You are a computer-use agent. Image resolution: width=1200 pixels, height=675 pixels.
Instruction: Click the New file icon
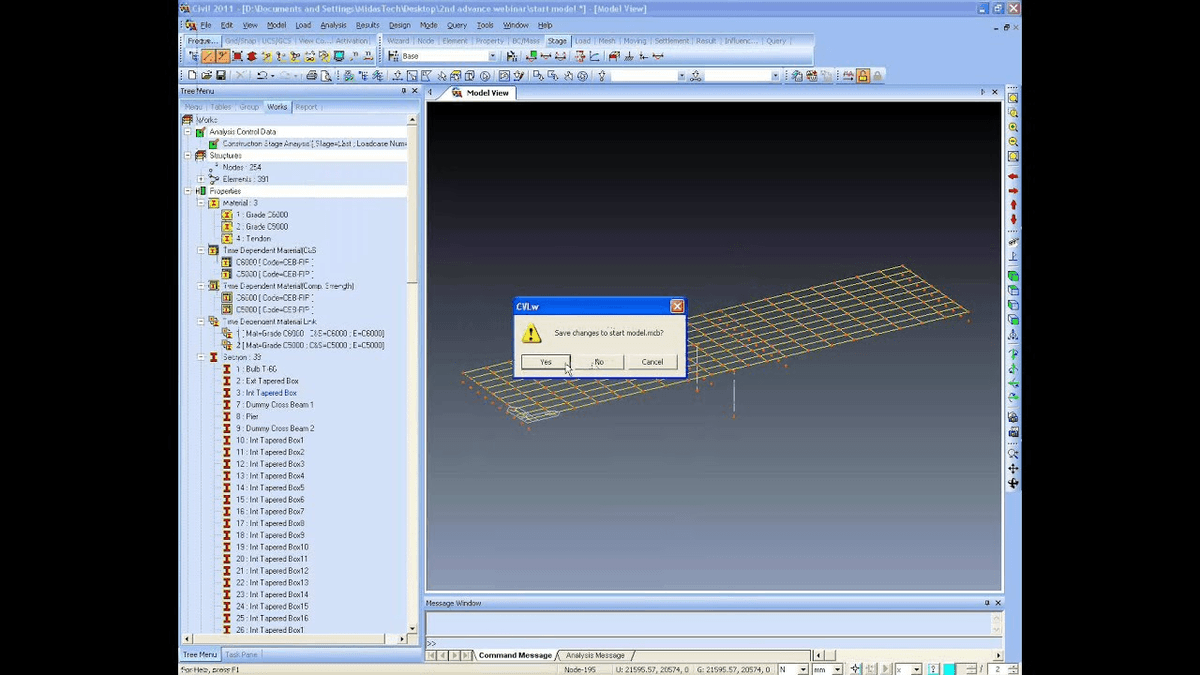(192, 75)
